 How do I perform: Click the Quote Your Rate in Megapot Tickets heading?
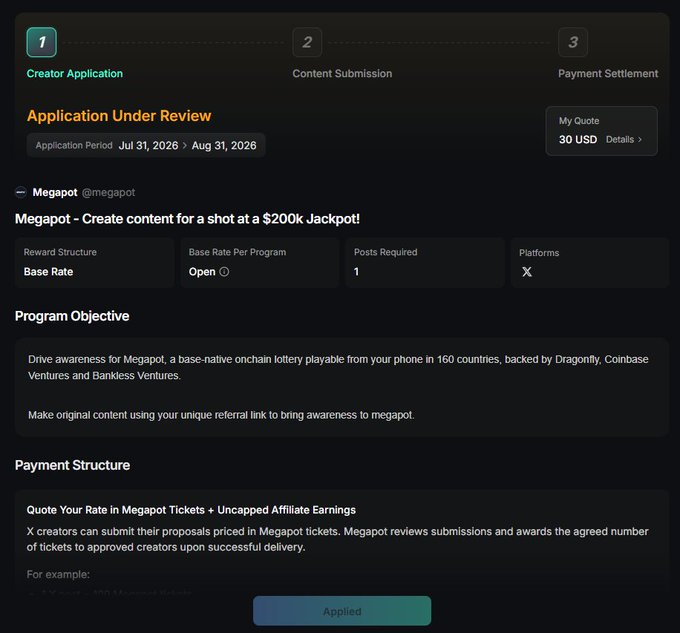[x=191, y=510]
